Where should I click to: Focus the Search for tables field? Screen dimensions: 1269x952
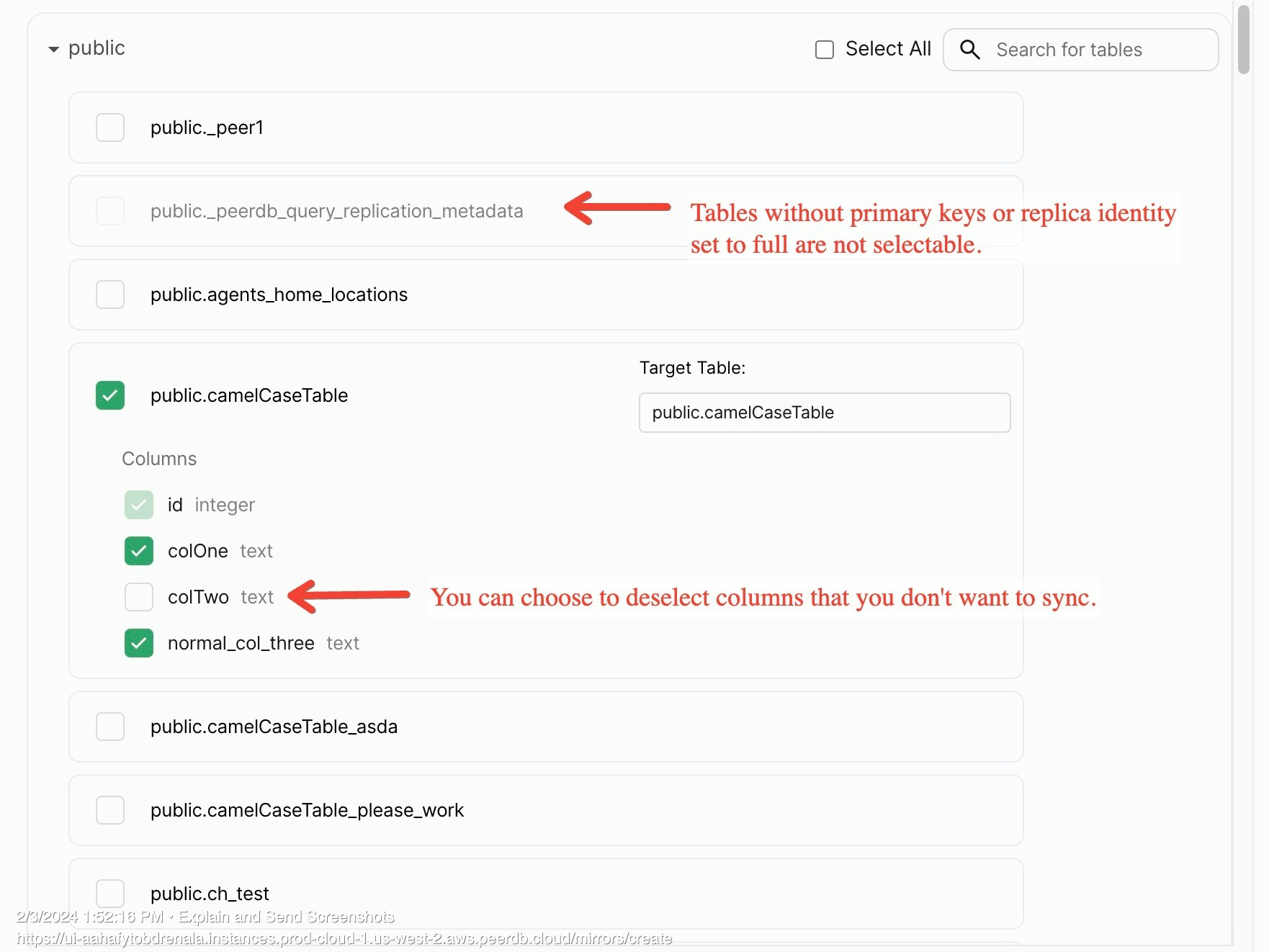(x=1080, y=50)
